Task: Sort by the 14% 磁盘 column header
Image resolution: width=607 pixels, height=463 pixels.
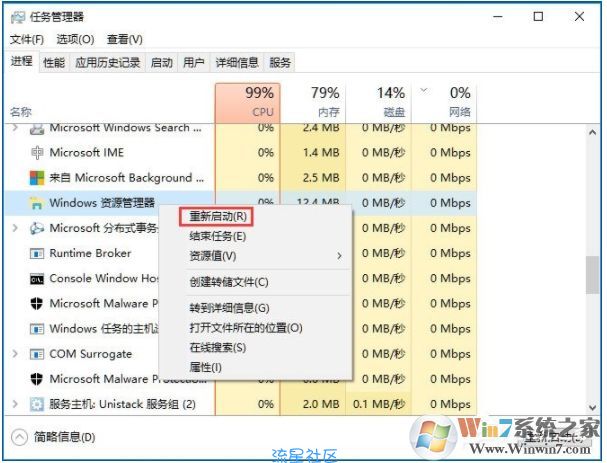Action: pyautogui.click(x=378, y=103)
